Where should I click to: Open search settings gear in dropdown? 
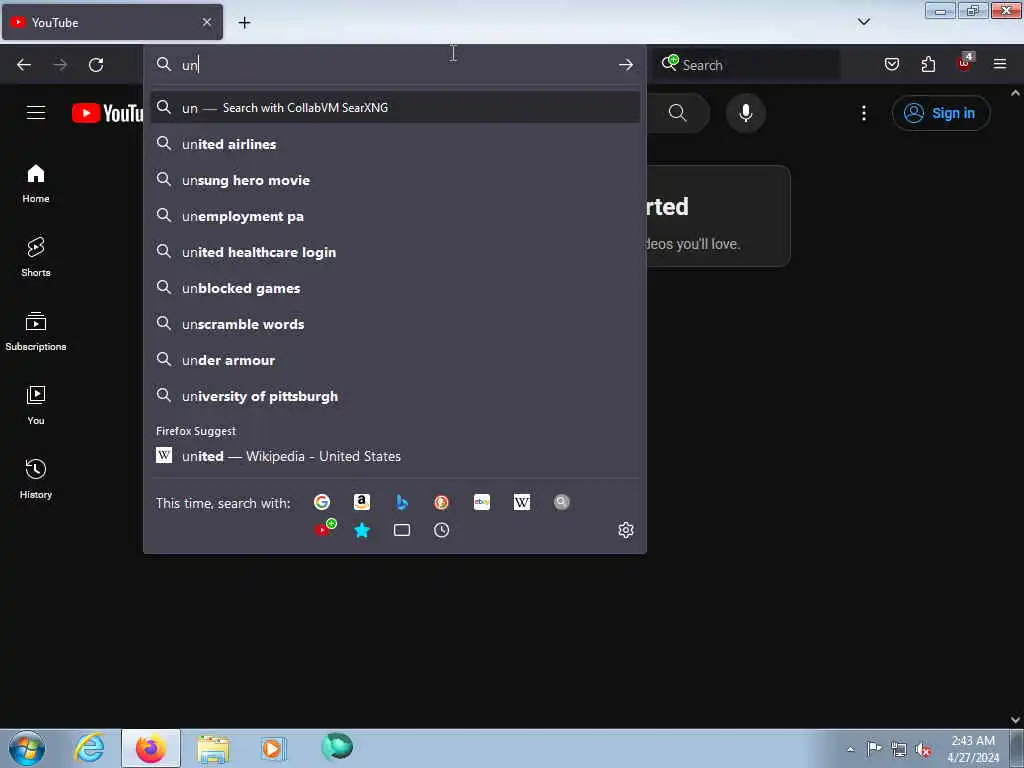626,530
